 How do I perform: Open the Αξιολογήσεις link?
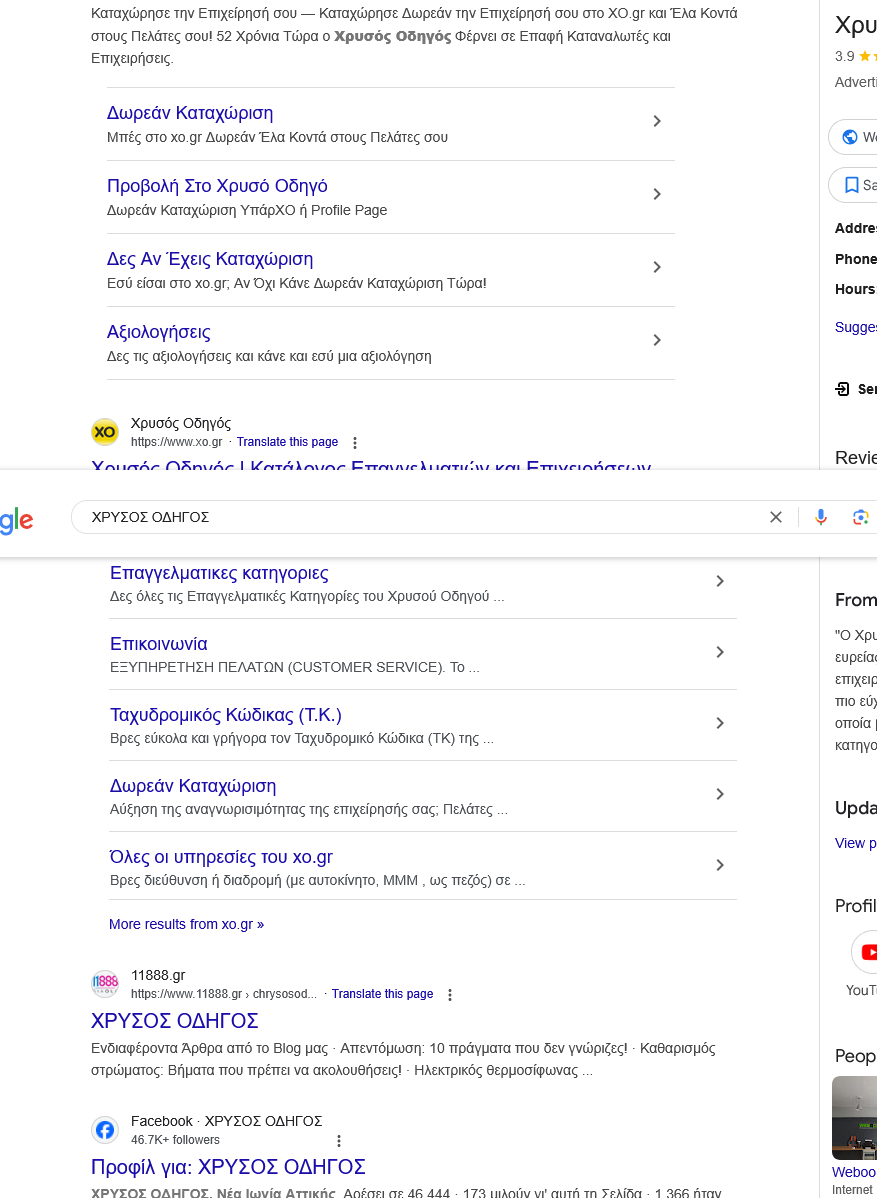(x=158, y=332)
